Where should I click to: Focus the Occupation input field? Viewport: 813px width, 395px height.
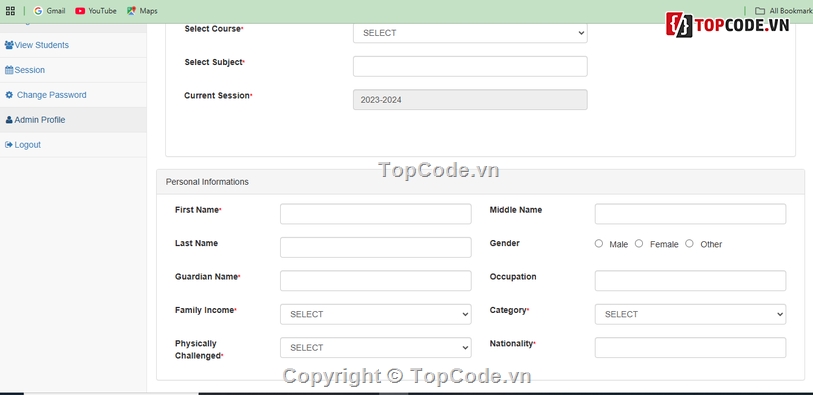click(690, 280)
